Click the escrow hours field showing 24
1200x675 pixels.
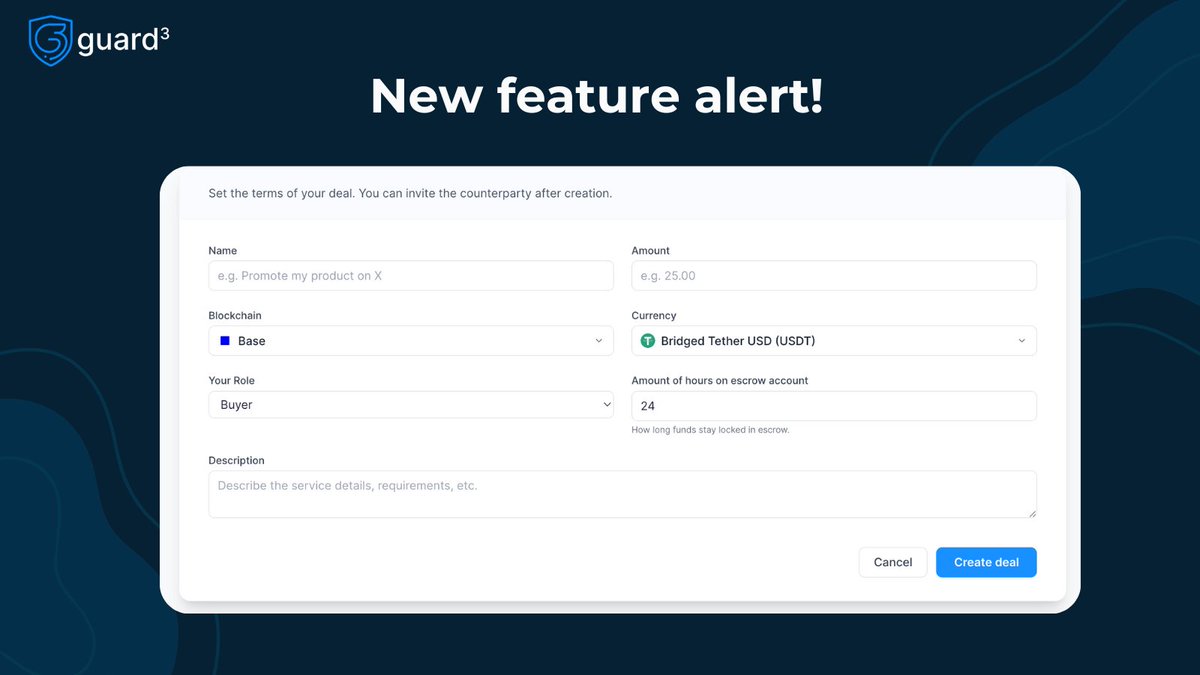pyautogui.click(x=834, y=406)
